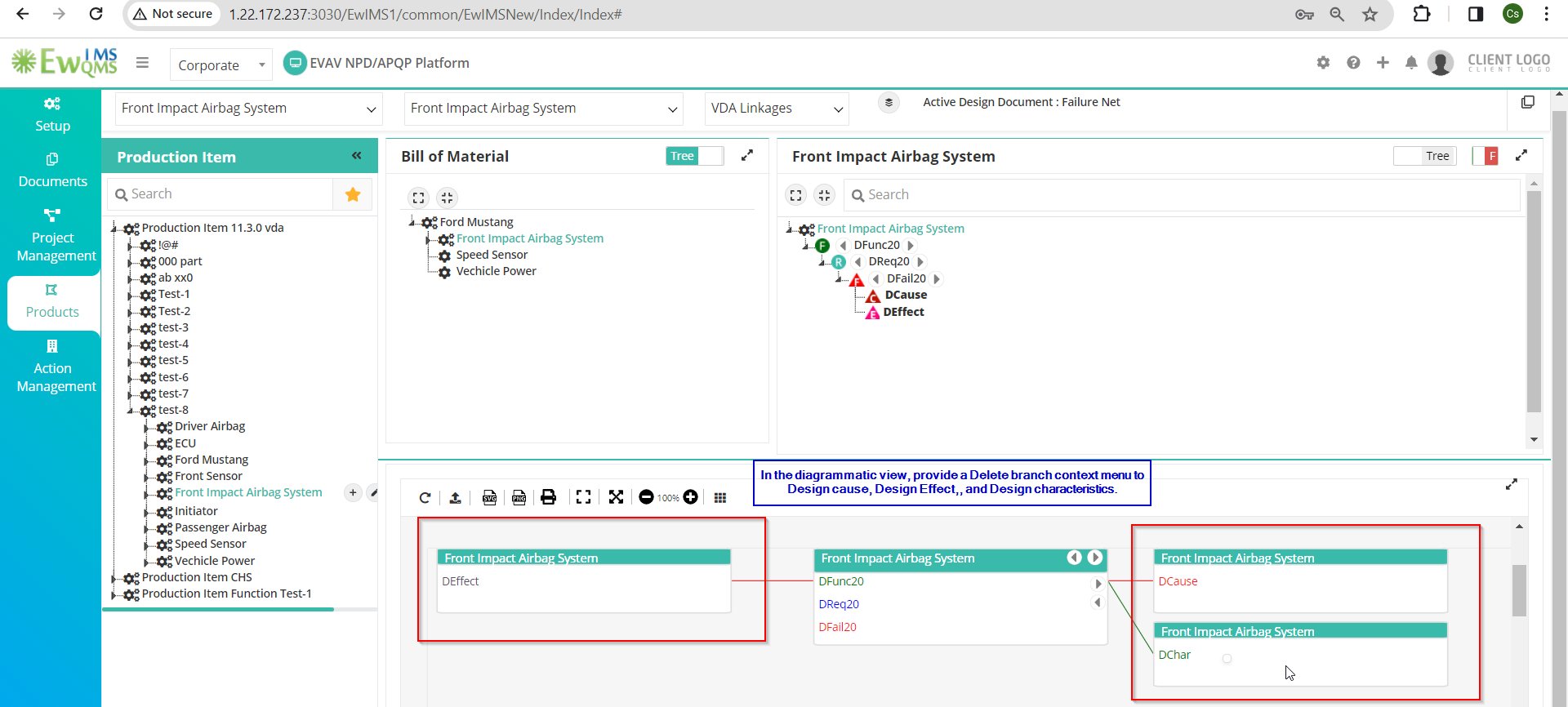Select ECU in production tree

tap(185, 443)
